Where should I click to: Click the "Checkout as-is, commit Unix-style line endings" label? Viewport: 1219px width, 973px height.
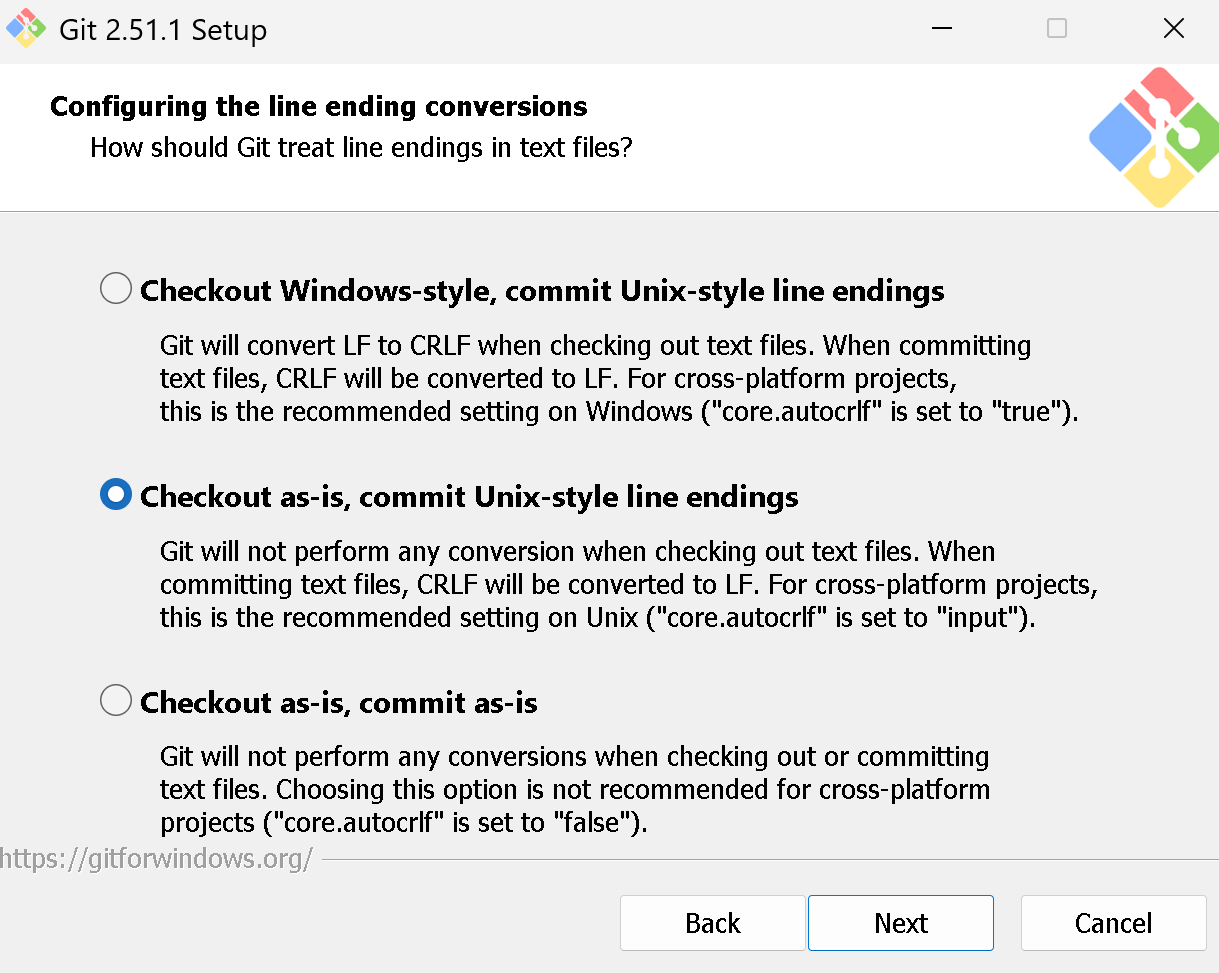pyautogui.click(x=469, y=497)
